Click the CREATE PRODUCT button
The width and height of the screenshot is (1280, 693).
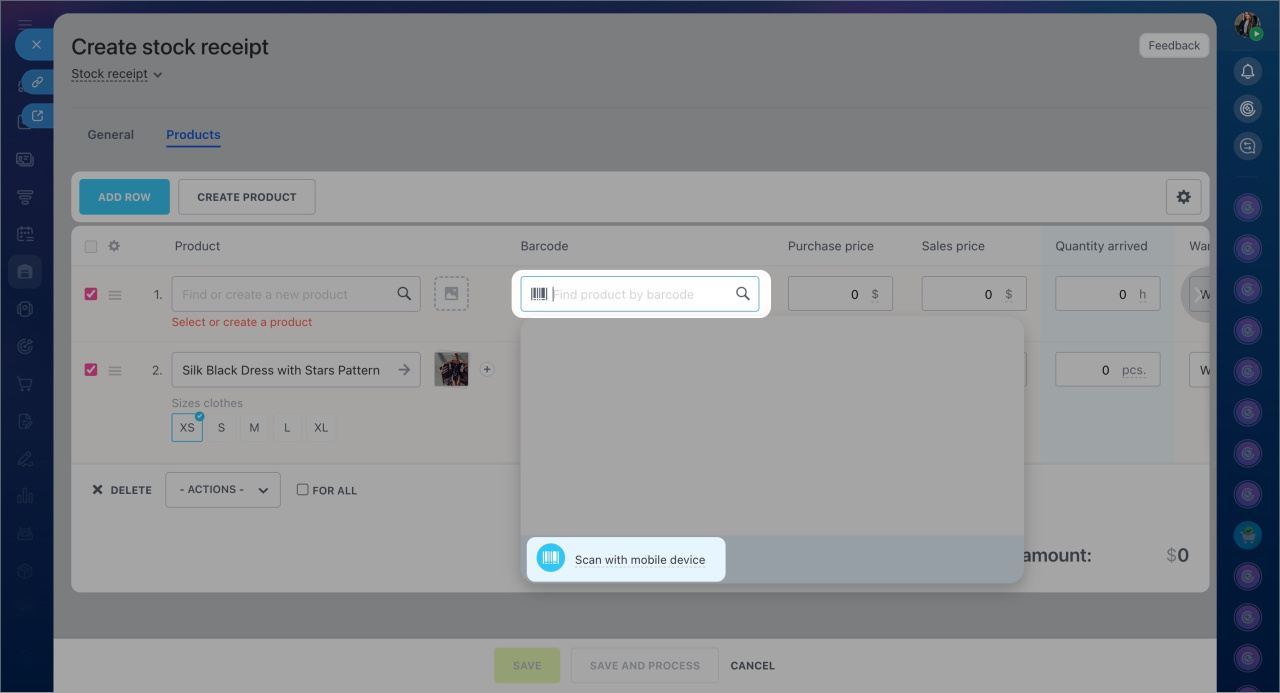(x=246, y=197)
